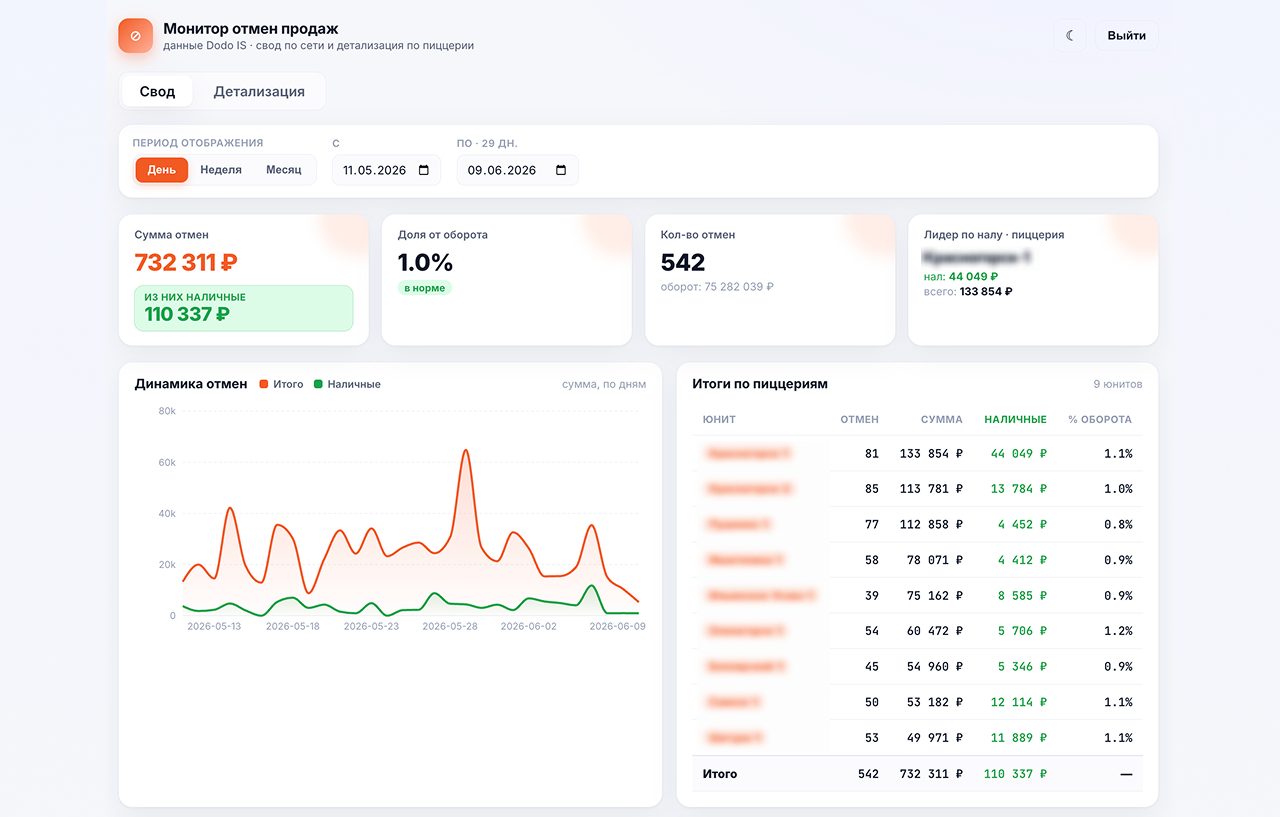Open calendar picker in start date field
The image size is (1280, 817).
424,170
